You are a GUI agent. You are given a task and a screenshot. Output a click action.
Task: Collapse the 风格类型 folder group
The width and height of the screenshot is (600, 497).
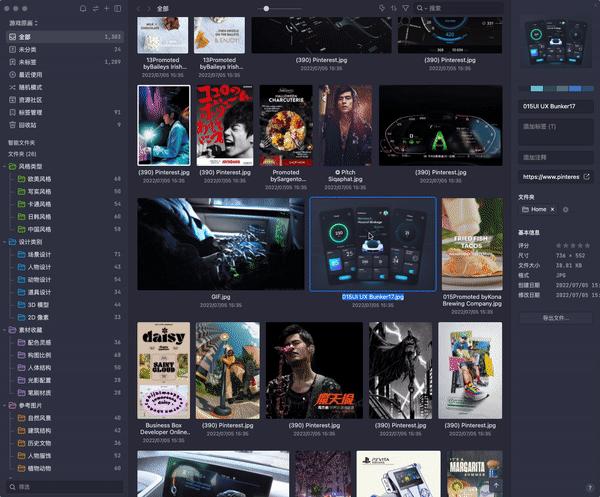5,166
